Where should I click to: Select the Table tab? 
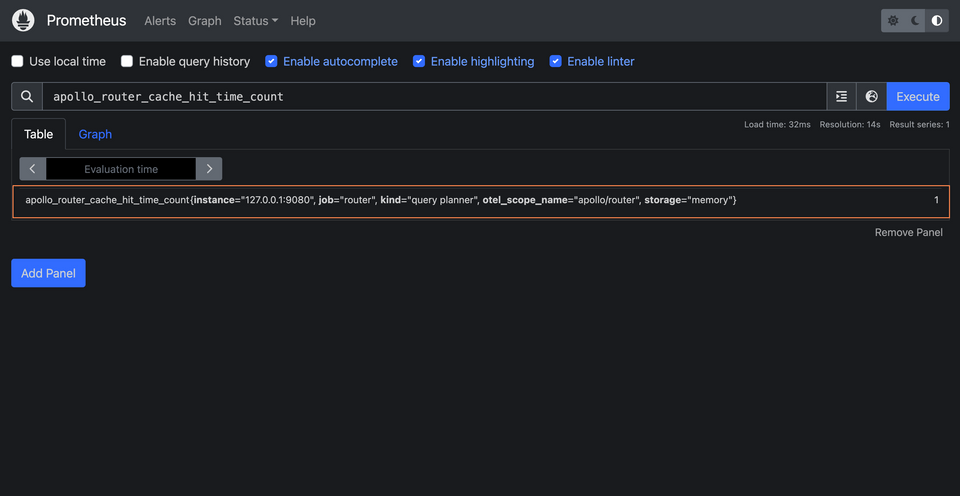(39, 134)
